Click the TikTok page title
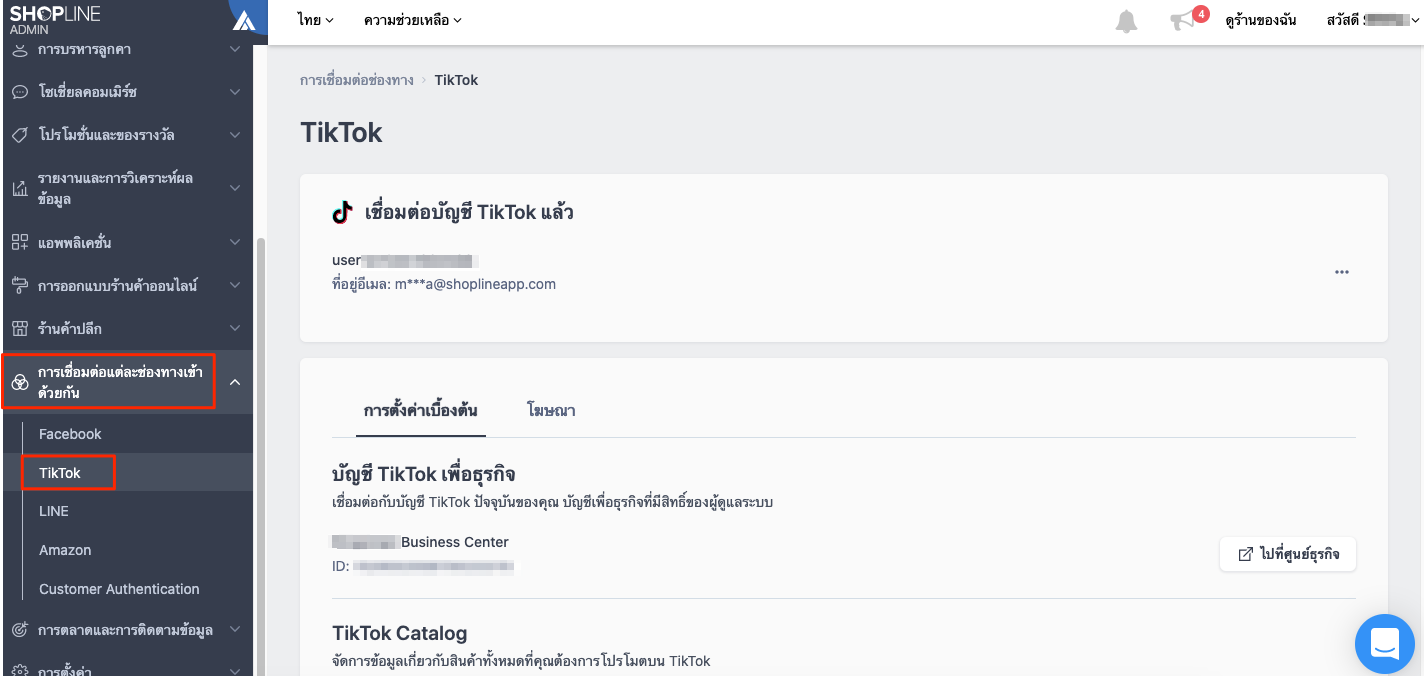The height and width of the screenshot is (676, 1424). (341, 132)
